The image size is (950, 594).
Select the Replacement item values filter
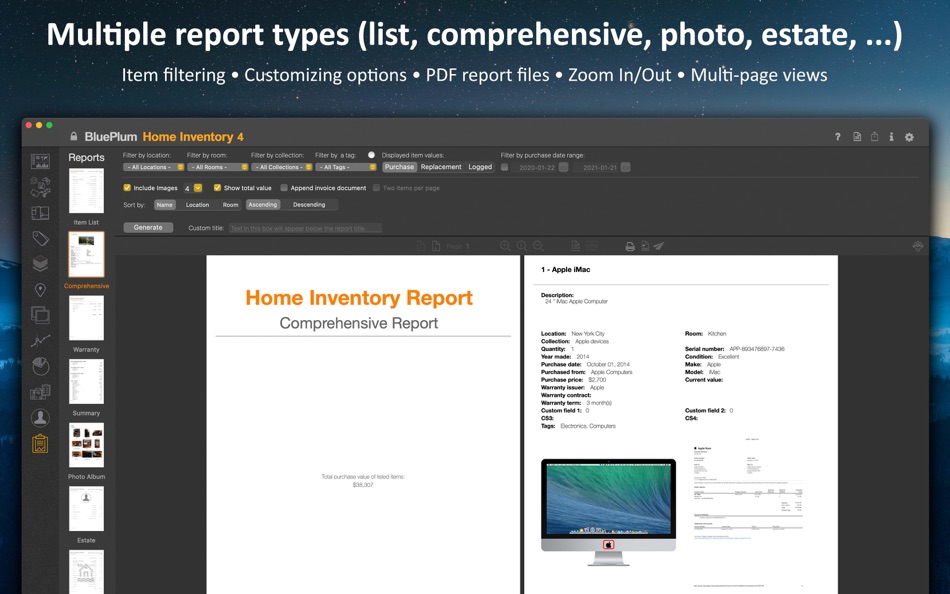tap(441, 167)
